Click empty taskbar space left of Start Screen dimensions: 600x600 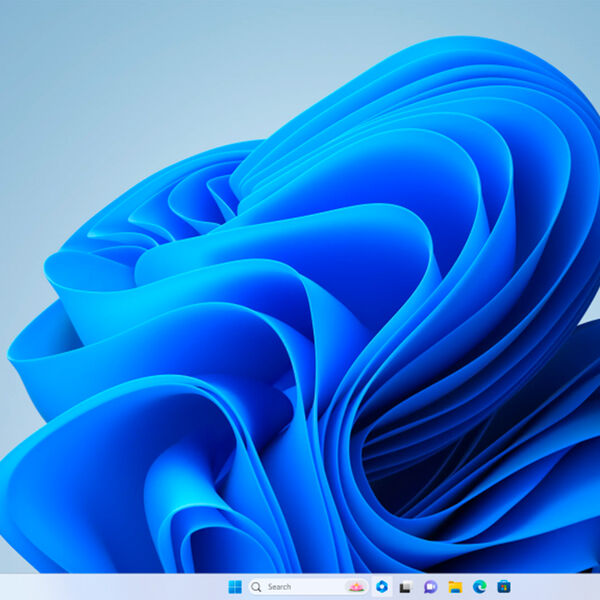(x=150, y=587)
